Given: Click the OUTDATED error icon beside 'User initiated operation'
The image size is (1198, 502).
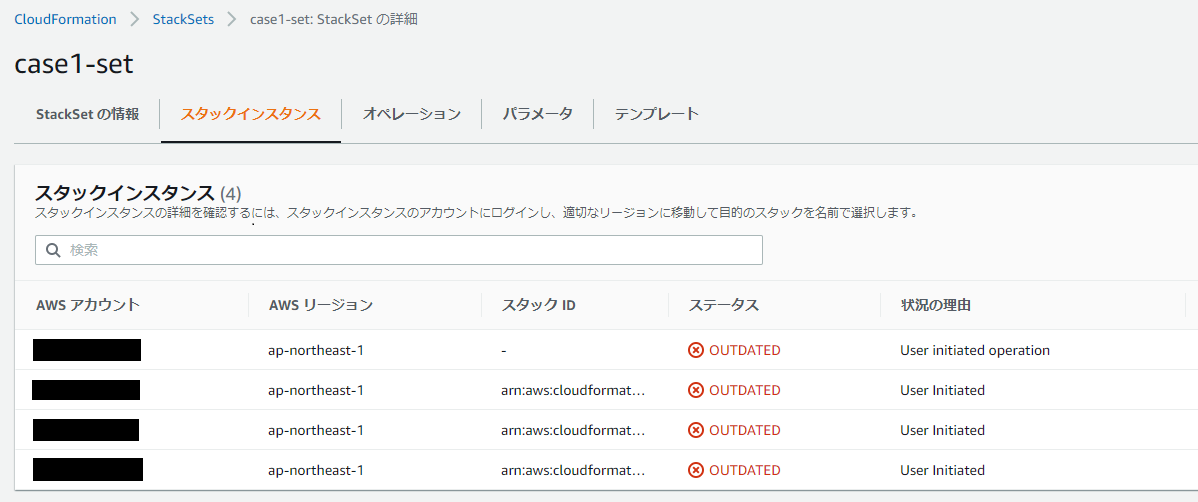Looking at the screenshot, I should [x=695, y=350].
